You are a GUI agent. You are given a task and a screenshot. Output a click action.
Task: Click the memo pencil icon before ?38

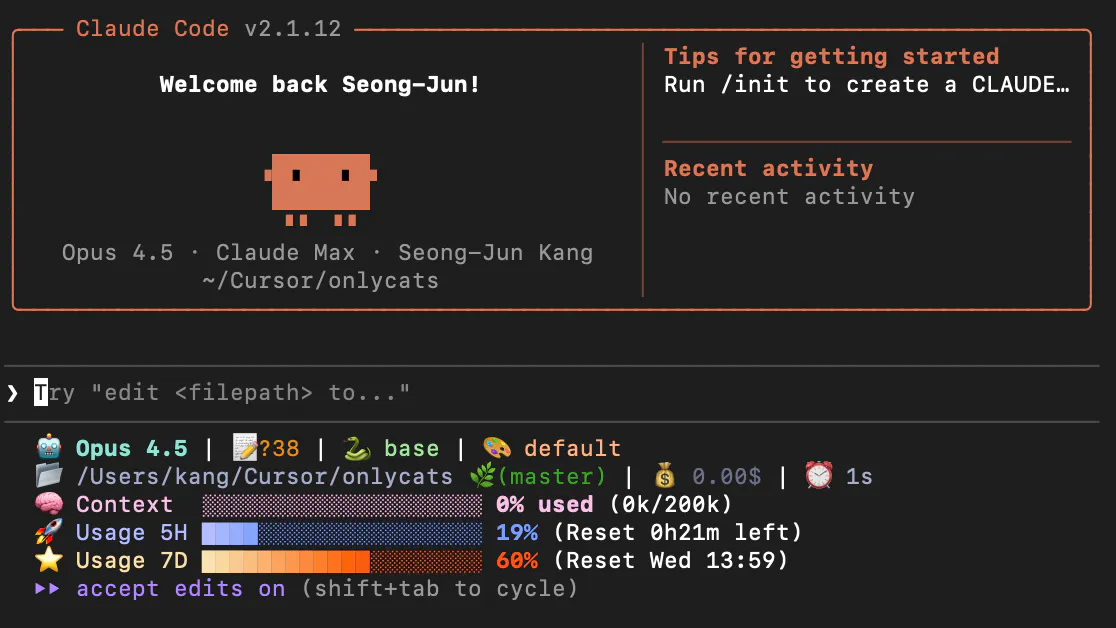coord(245,448)
